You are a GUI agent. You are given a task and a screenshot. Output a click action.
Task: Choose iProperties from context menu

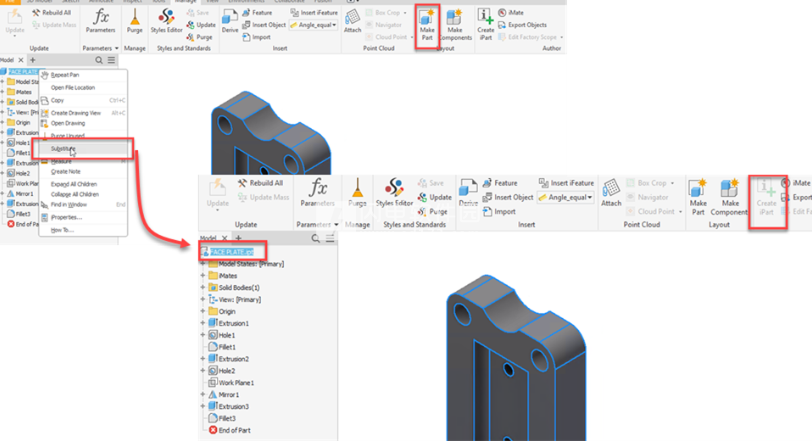(83, 217)
